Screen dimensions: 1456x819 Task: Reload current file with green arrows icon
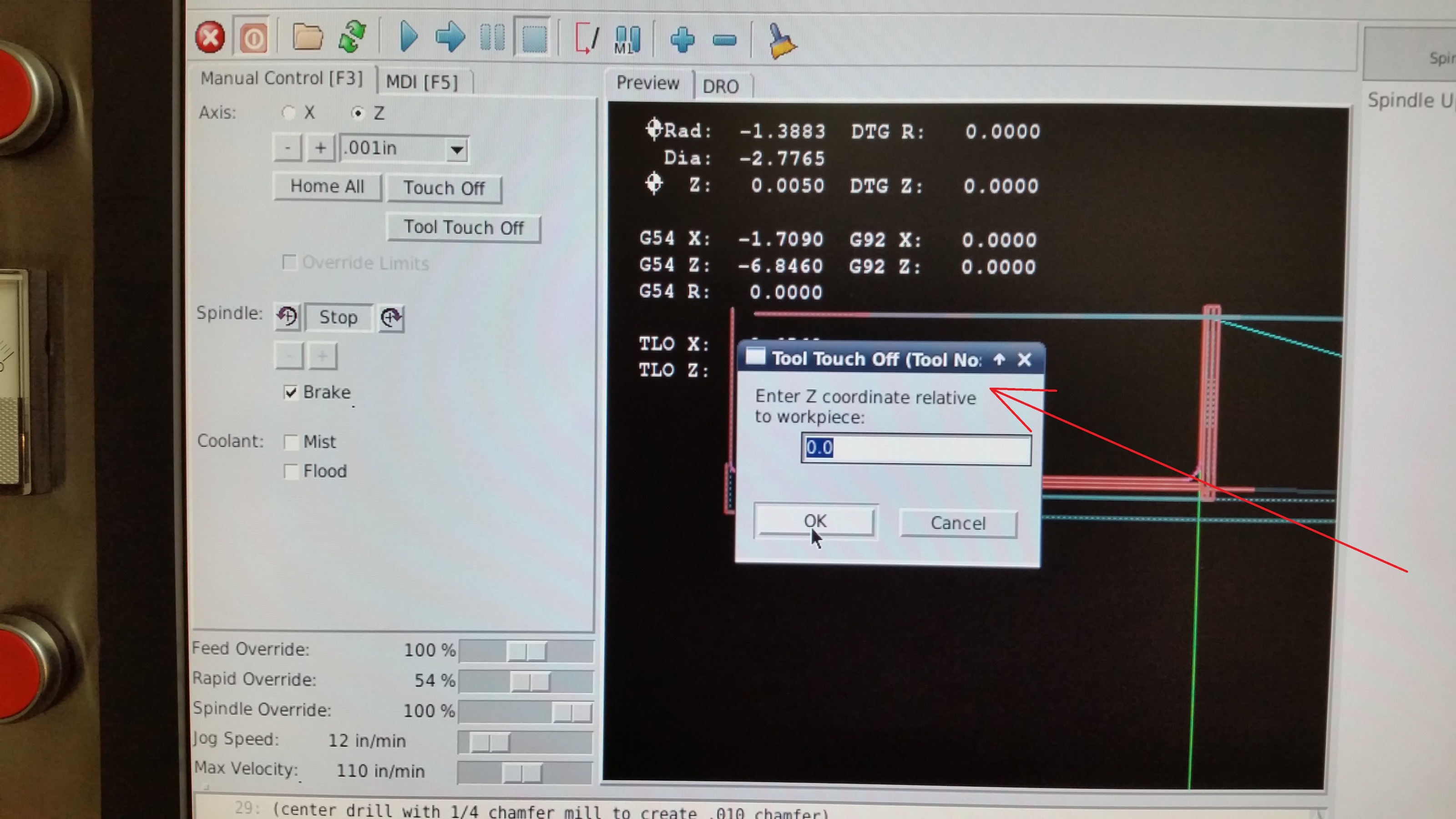[x=352, y=37]
